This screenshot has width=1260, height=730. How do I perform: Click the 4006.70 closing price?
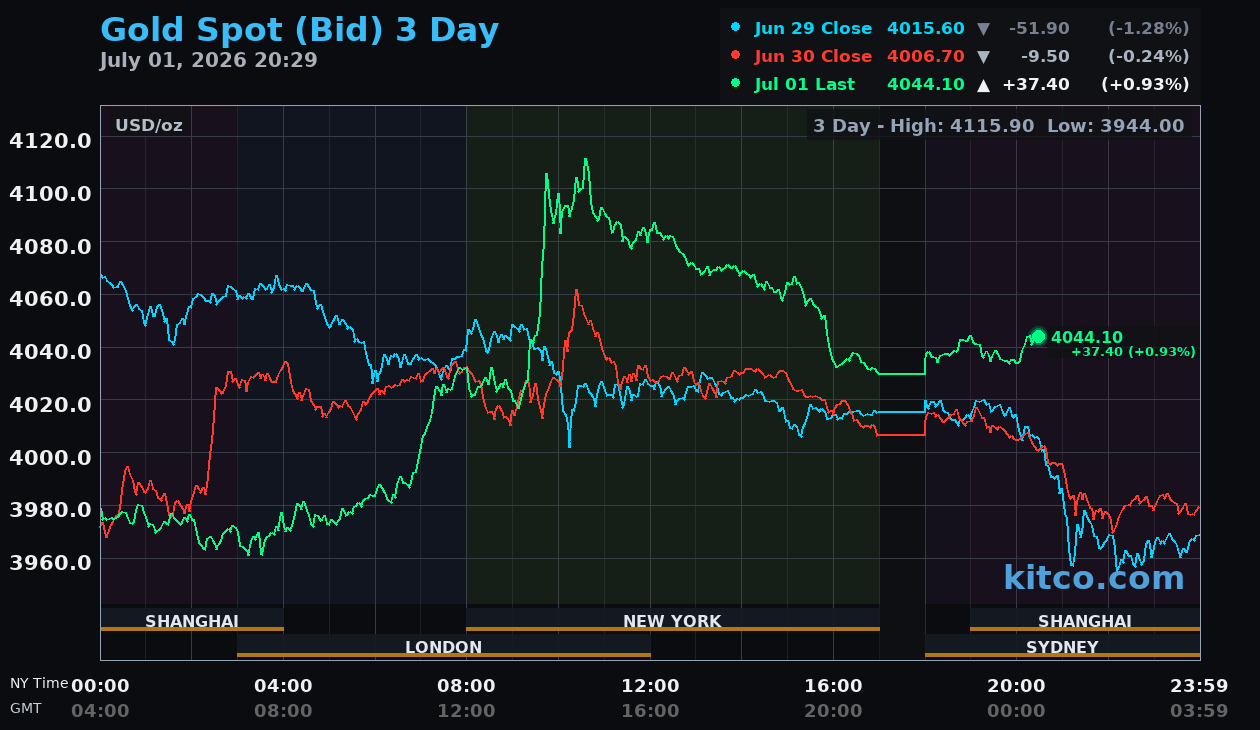pos(926,57)
